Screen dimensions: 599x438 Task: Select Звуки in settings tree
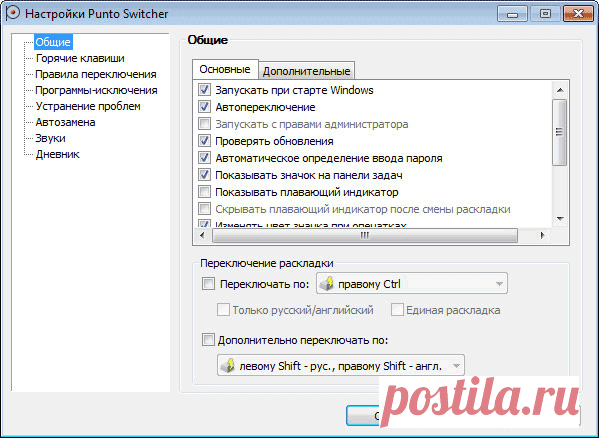click(x=50, y=139)
